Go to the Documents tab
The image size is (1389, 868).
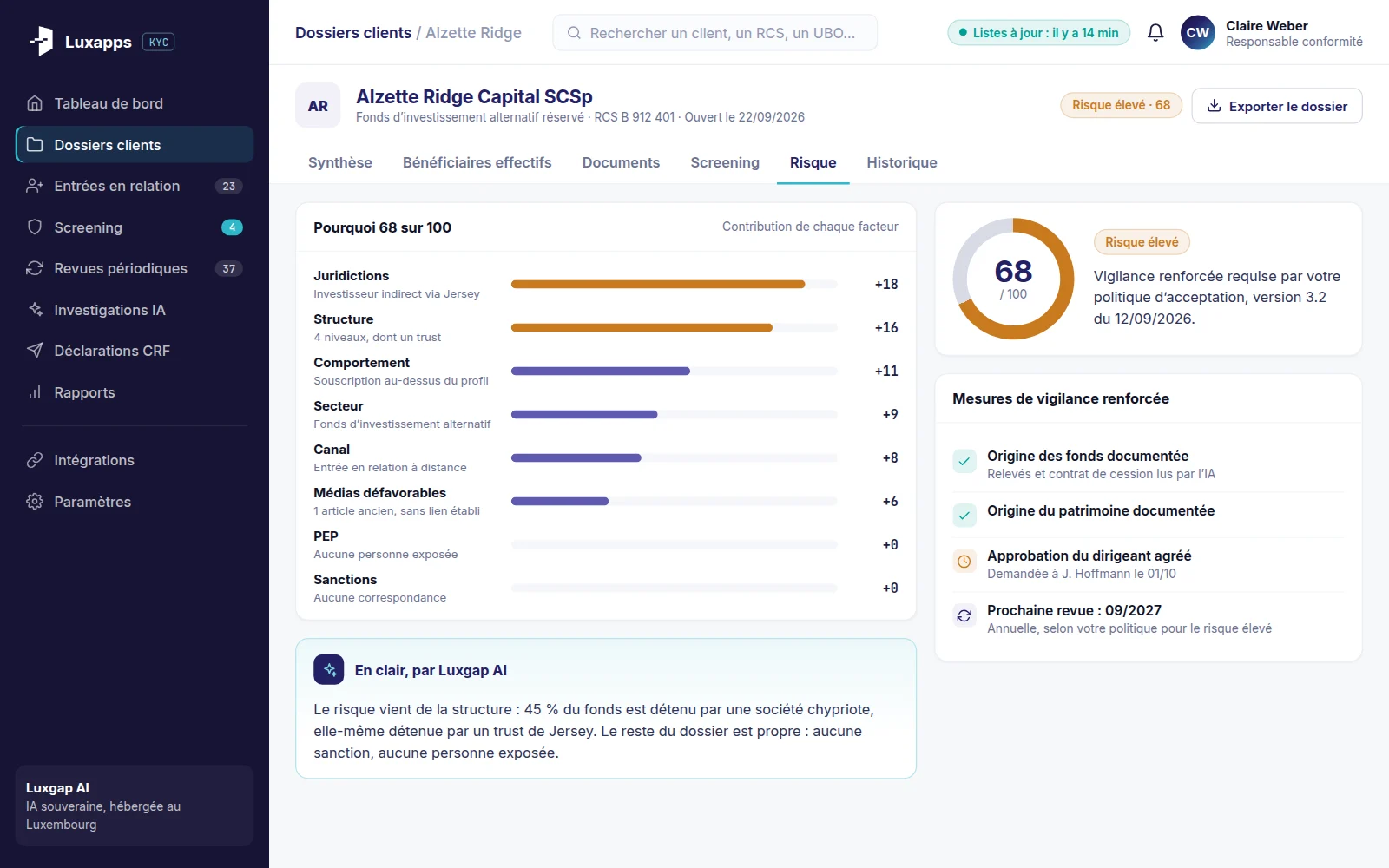(x=621, y=162)
